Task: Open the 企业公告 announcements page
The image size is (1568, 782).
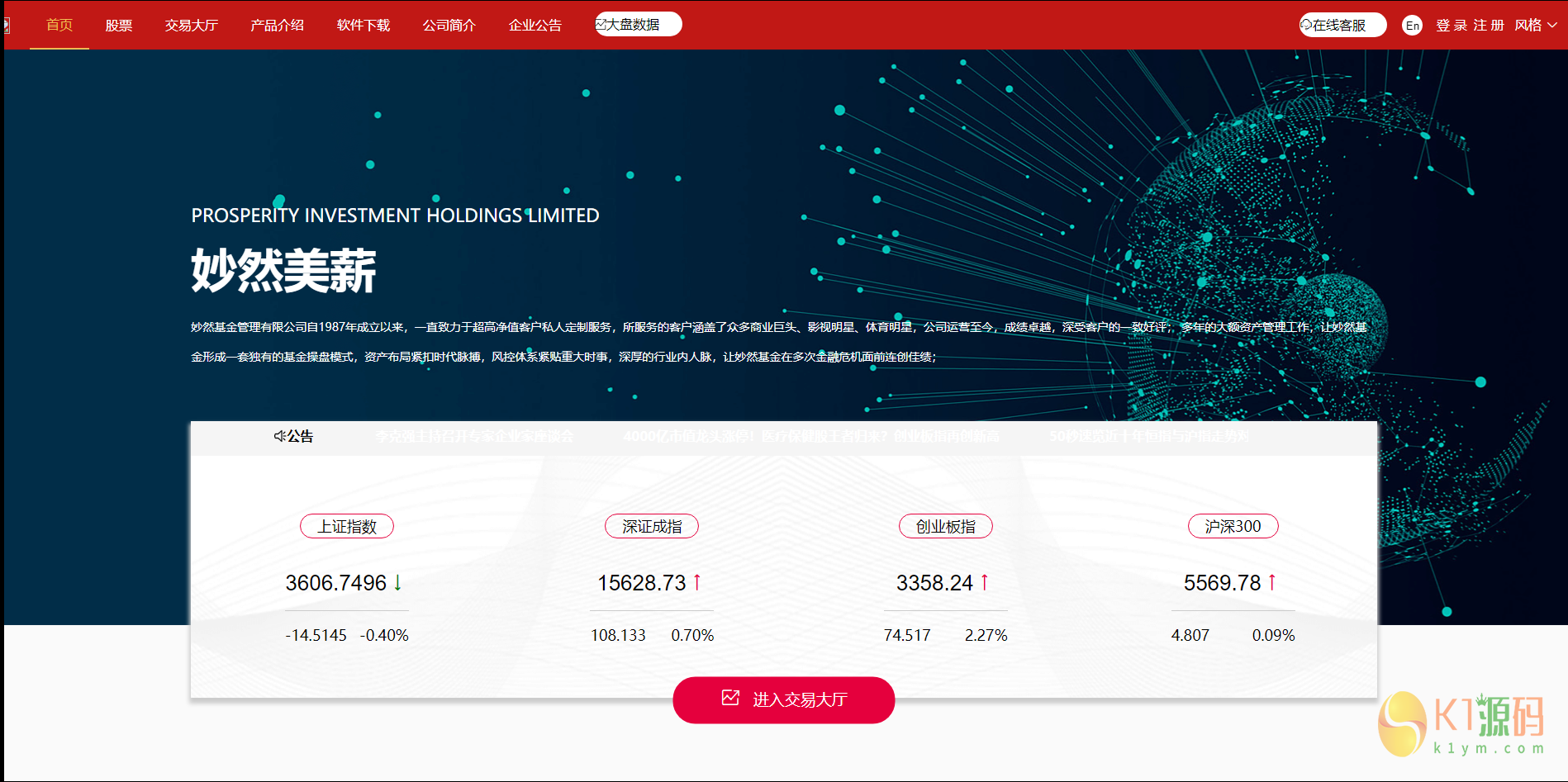Action: (535, 25)
